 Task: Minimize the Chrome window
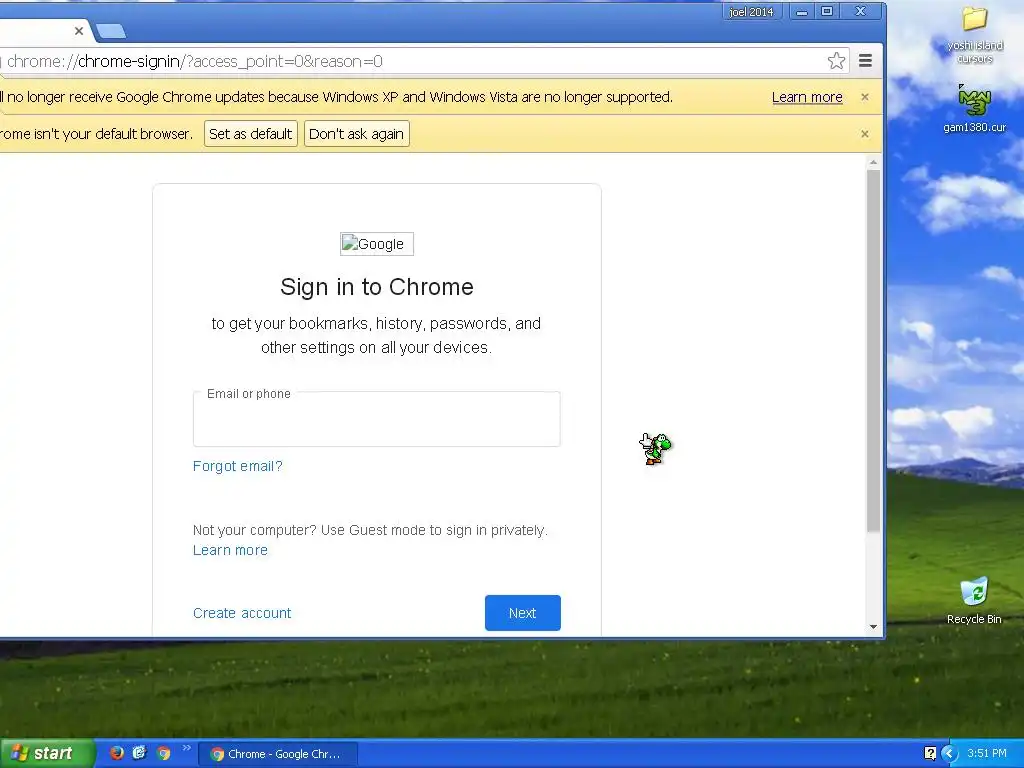point(802,12)
